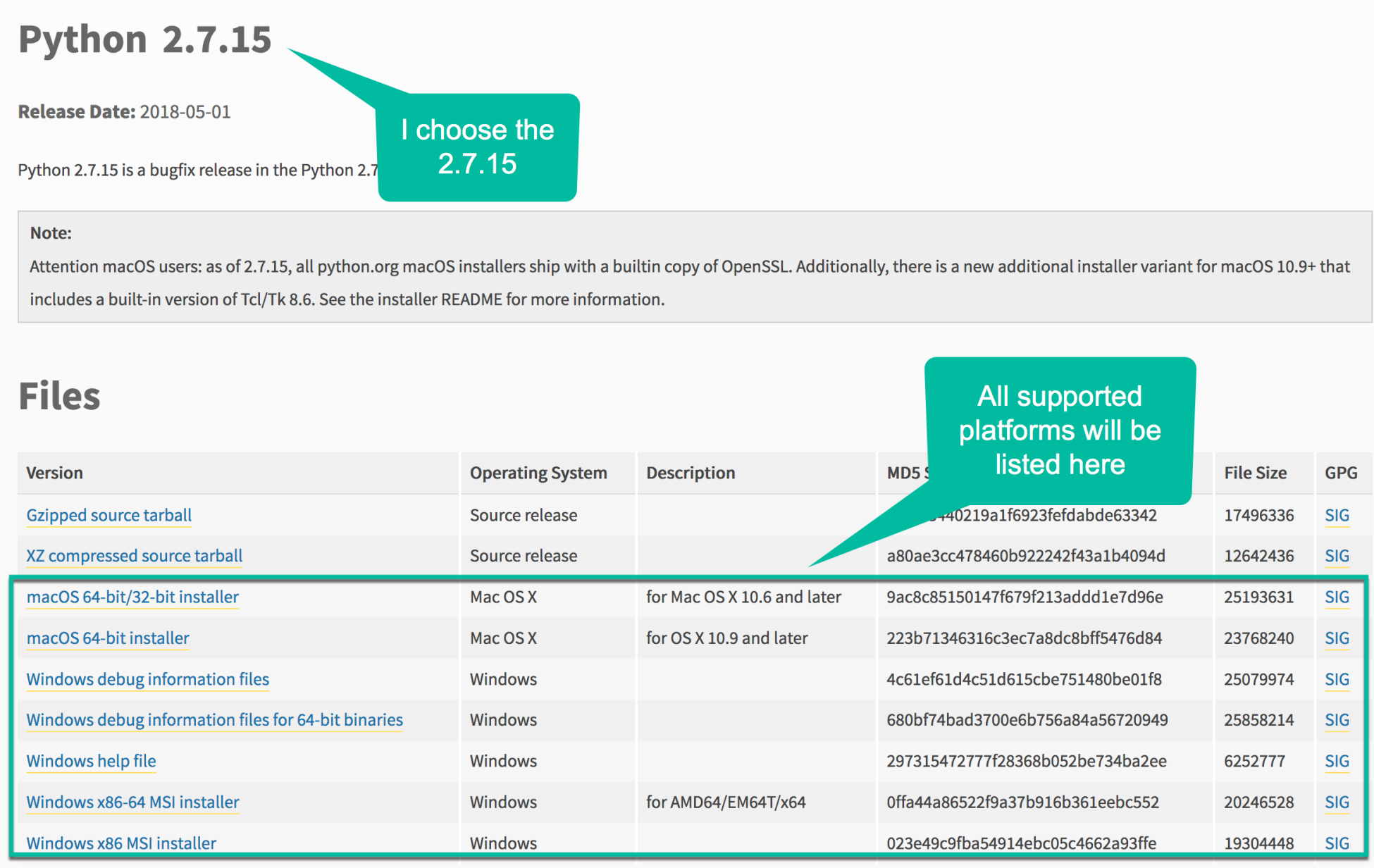The image size is (1374, 868).
Task: Click the Files section heading
Action: [59, 396]
